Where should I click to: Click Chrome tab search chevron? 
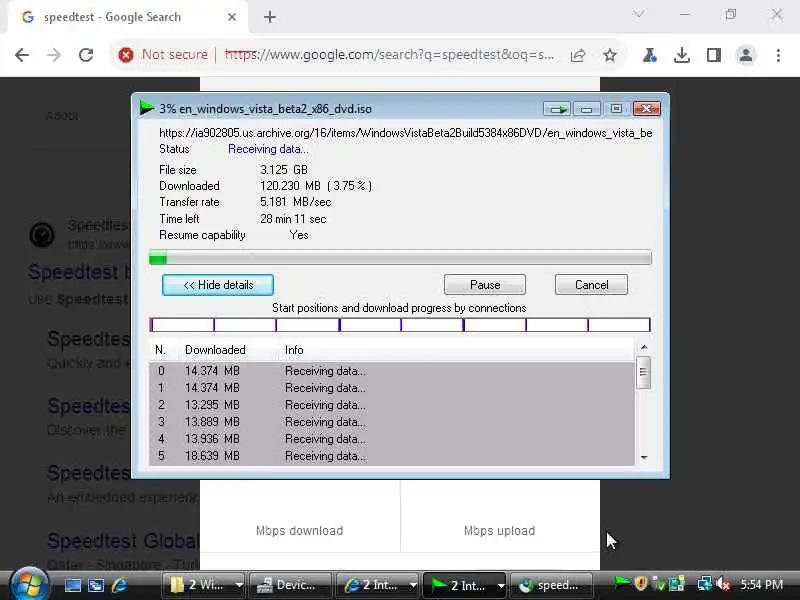pyautogui.click(x=638, y=14)
